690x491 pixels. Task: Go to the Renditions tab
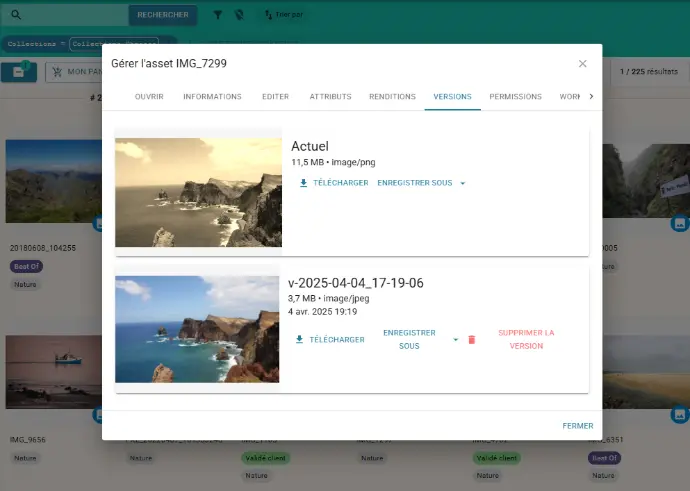pos(392,97)
